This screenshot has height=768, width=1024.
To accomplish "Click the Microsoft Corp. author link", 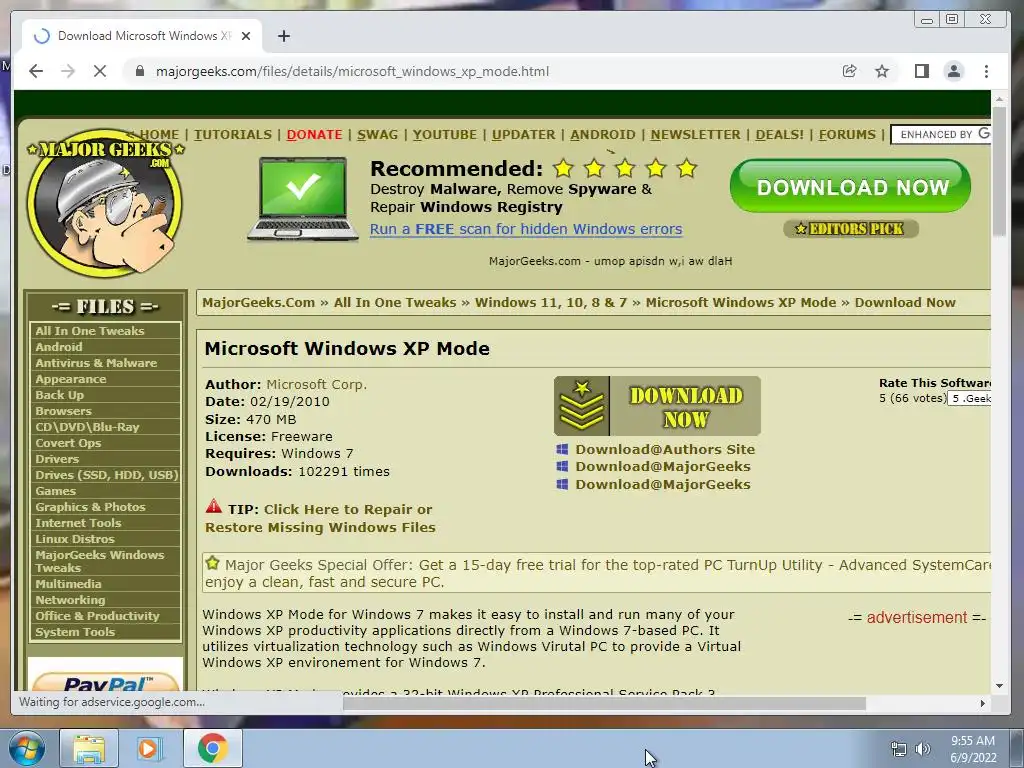I will tap(317, 385).
